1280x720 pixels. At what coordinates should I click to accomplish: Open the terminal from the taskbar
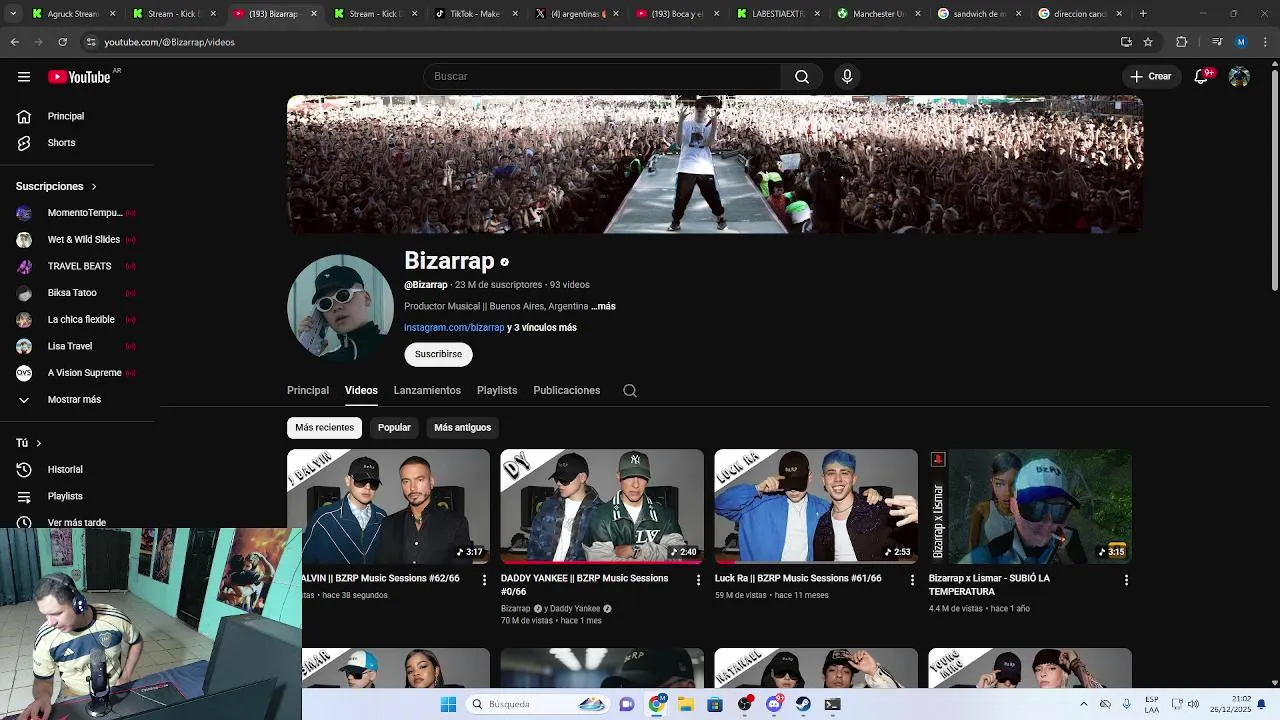832,704
